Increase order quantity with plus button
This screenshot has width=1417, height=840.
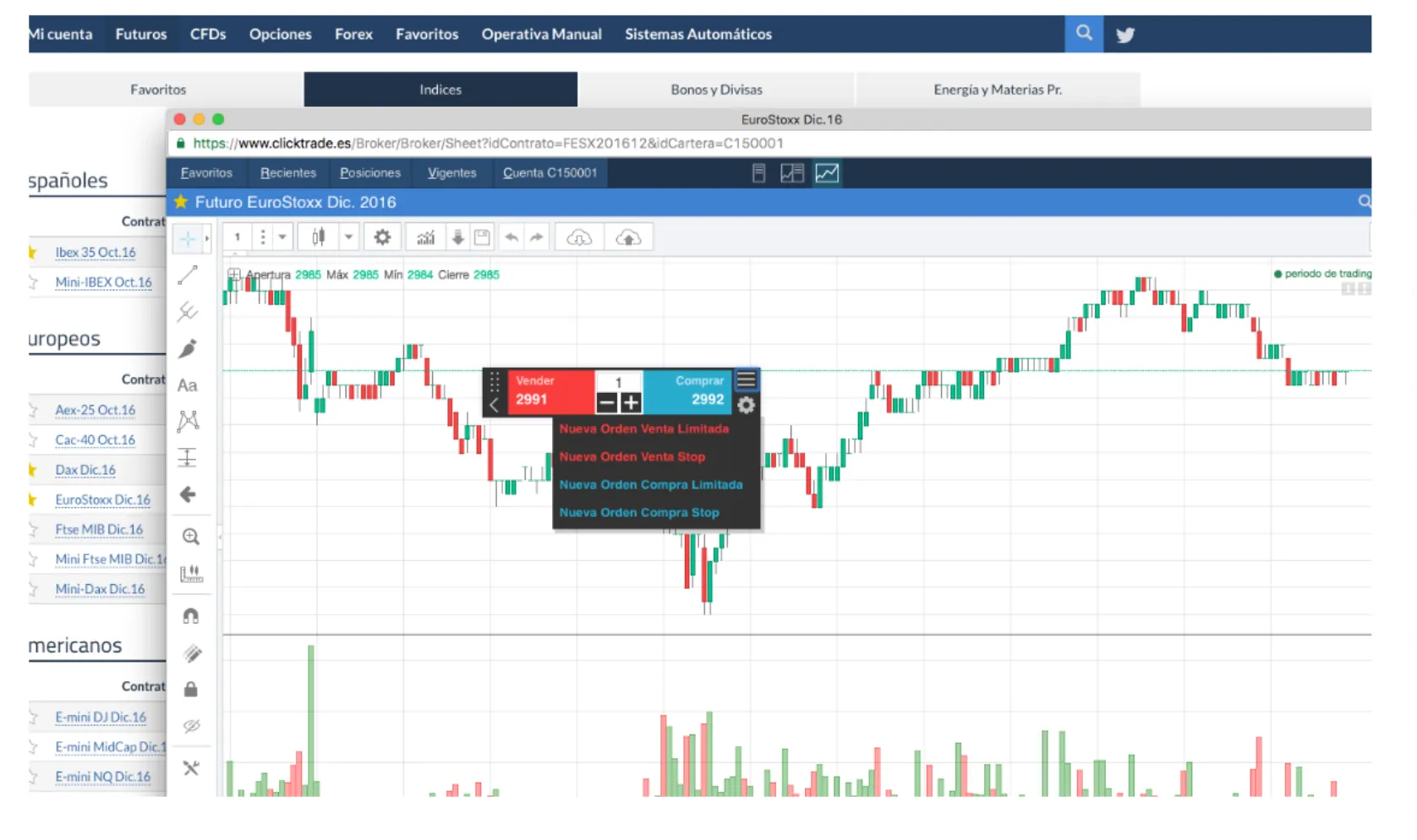631,403
